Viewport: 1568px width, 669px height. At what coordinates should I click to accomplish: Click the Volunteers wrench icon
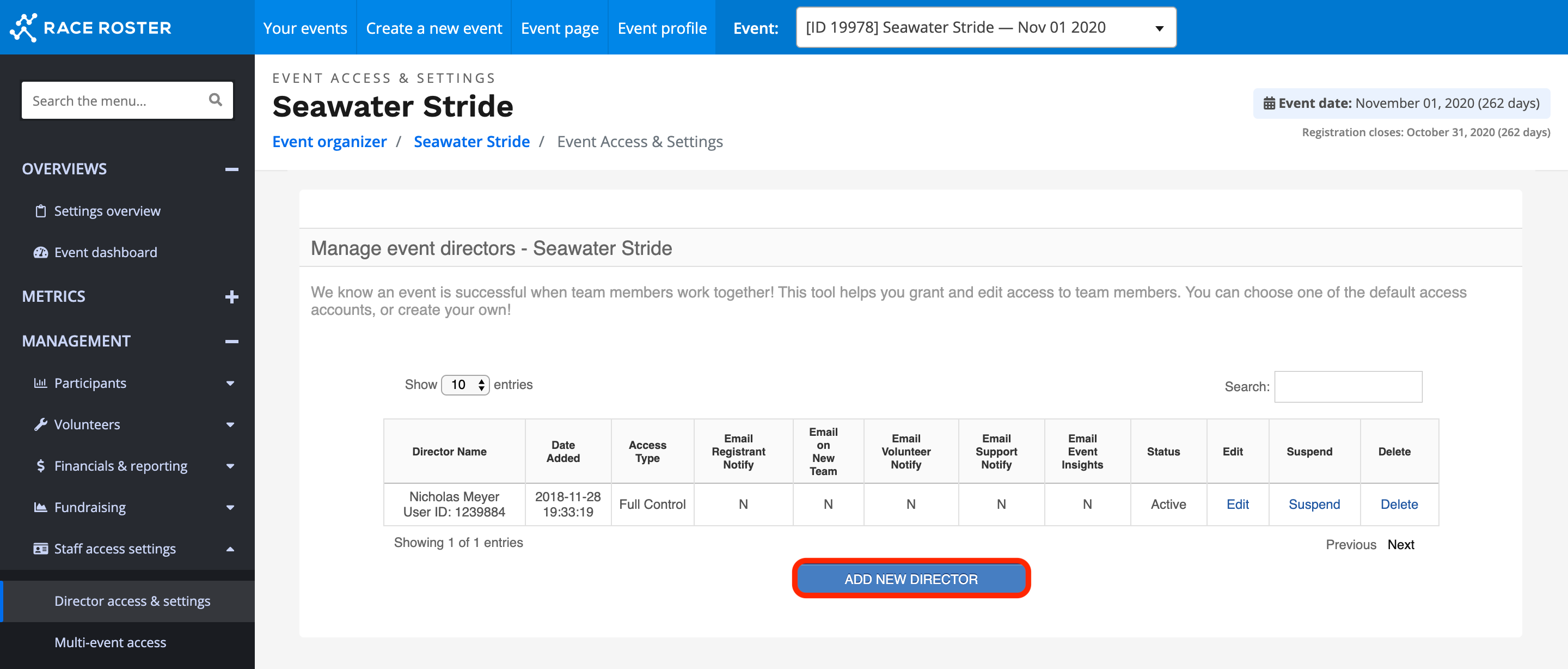[41, 425]
